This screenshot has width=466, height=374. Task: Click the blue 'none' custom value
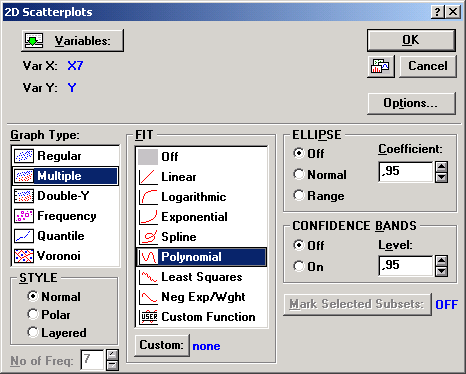(206, 346)
